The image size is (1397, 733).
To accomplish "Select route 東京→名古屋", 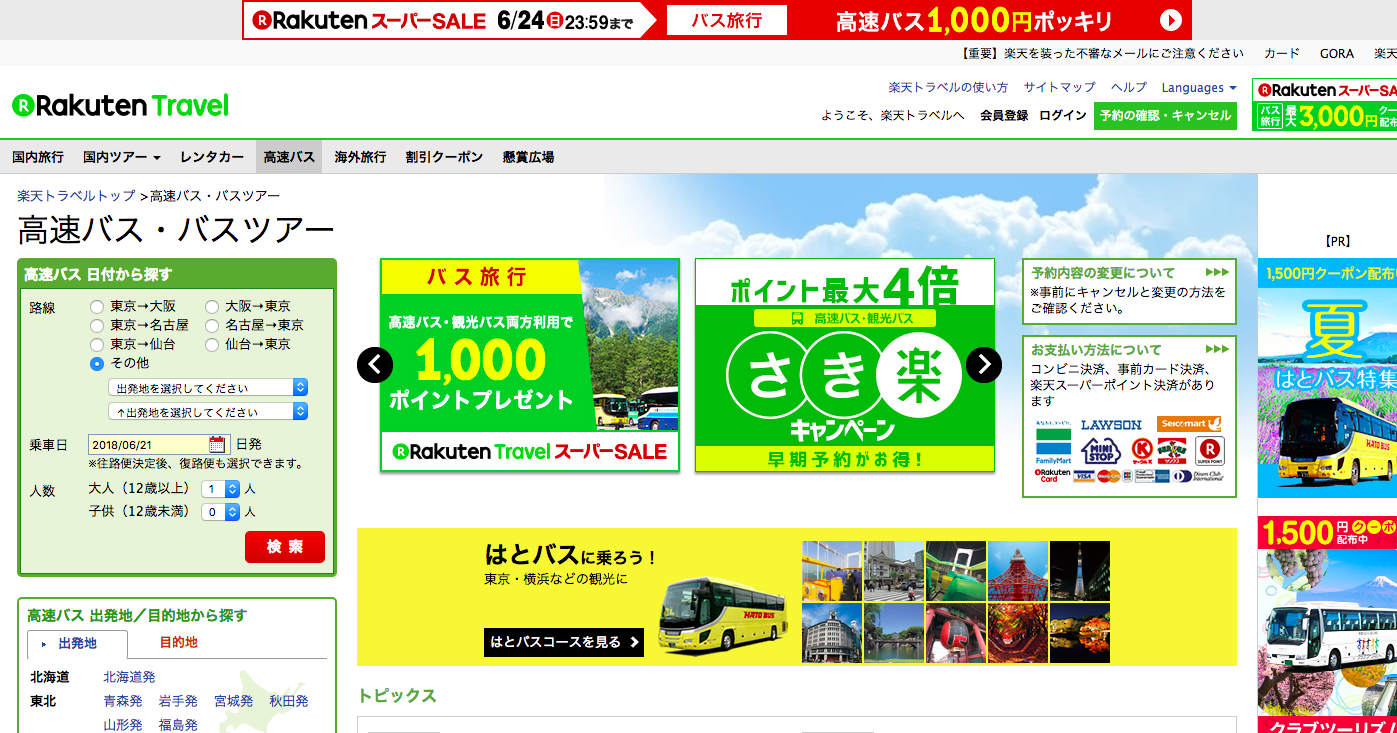I will 97,326.
